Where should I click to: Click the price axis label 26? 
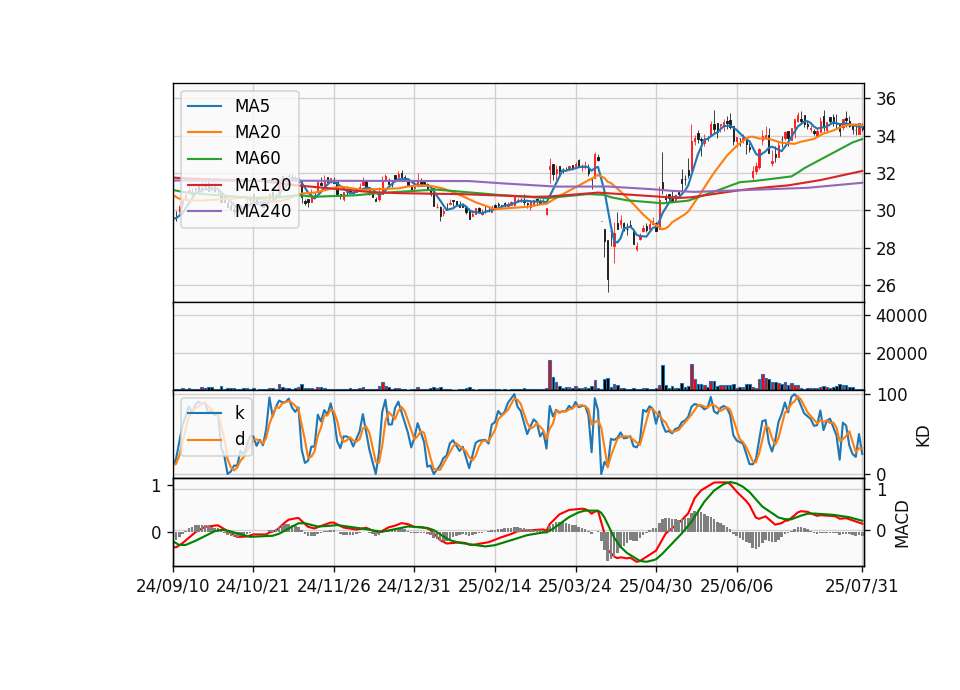[886, 286]
